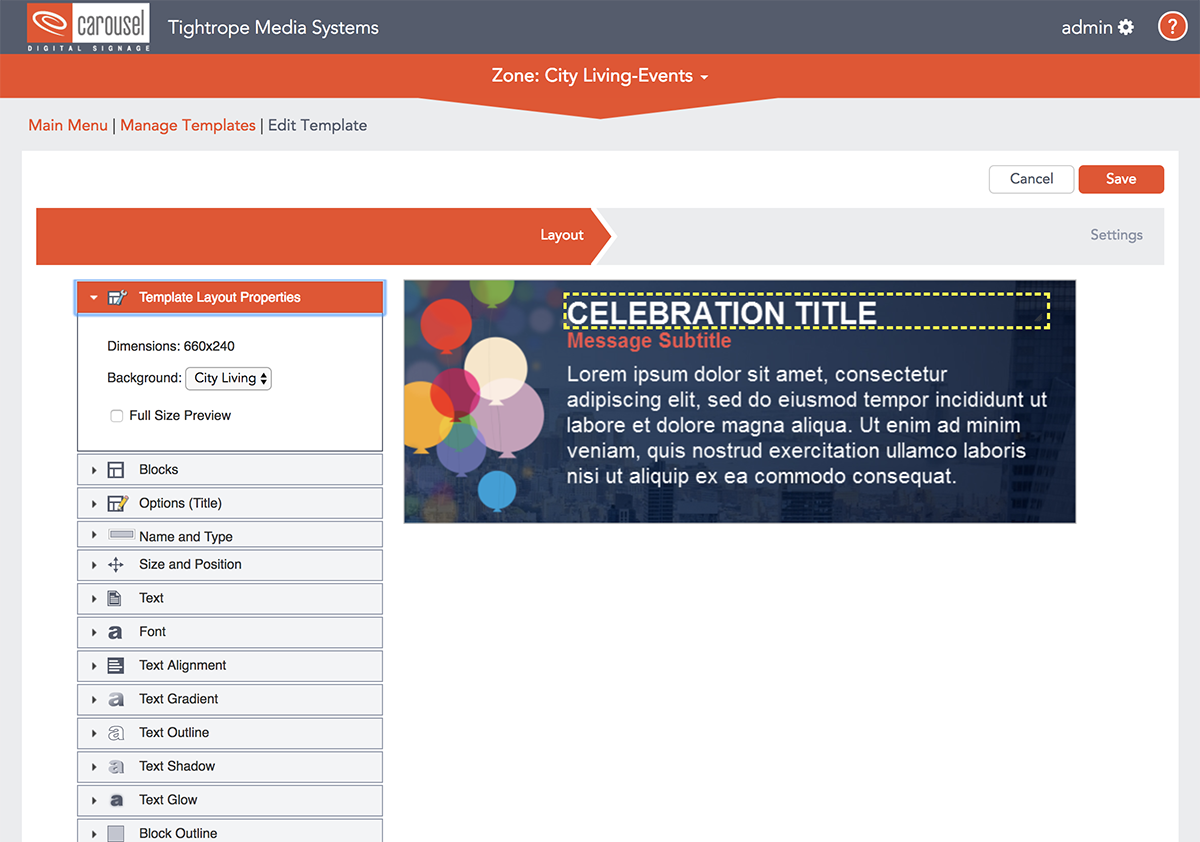Select the Message Subtitle text block
This screenshot has width=1200, height=842.
pos(649,341)
